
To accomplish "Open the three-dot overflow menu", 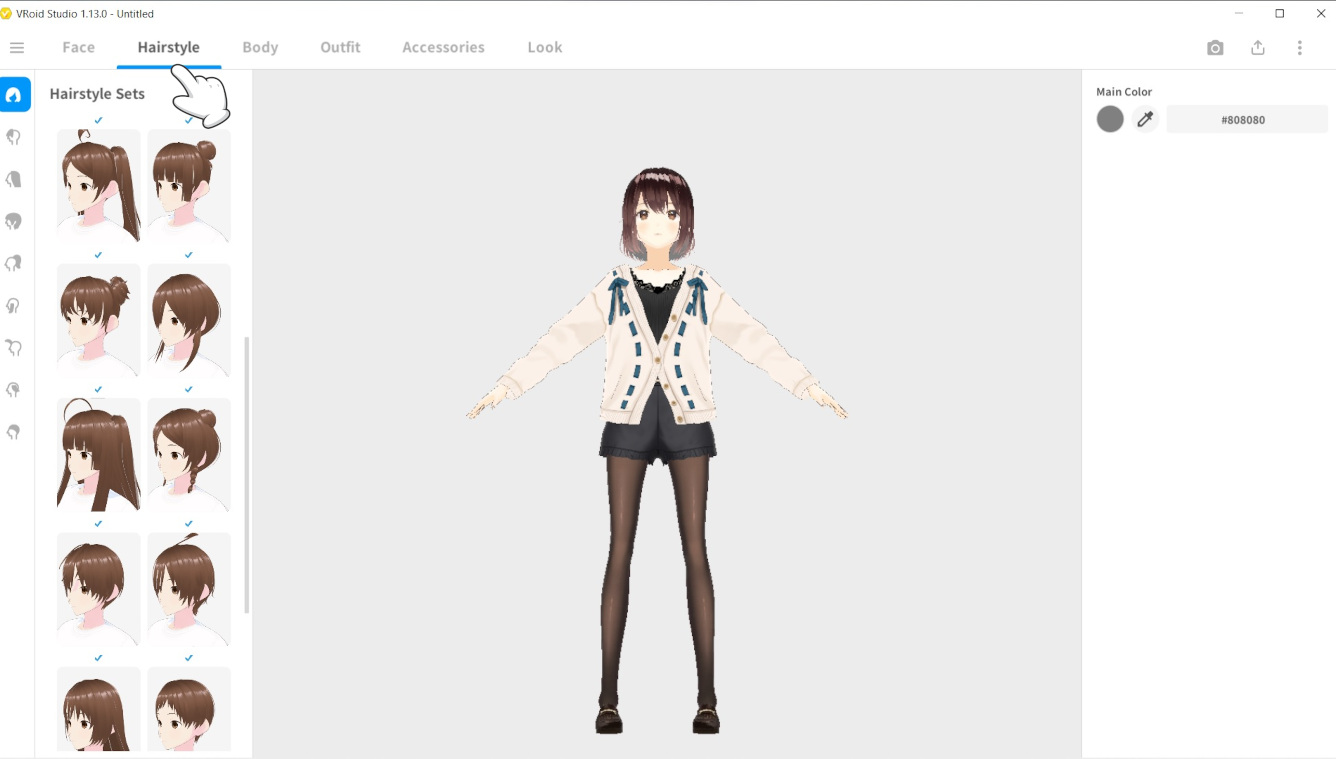I will point(1300,47).
